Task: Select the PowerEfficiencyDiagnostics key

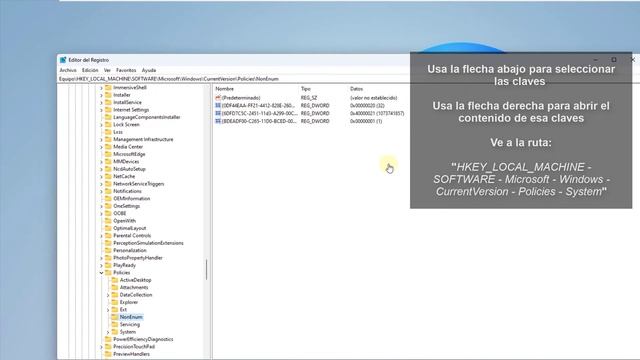Action: pyautogui.click(x=143, y=339)
